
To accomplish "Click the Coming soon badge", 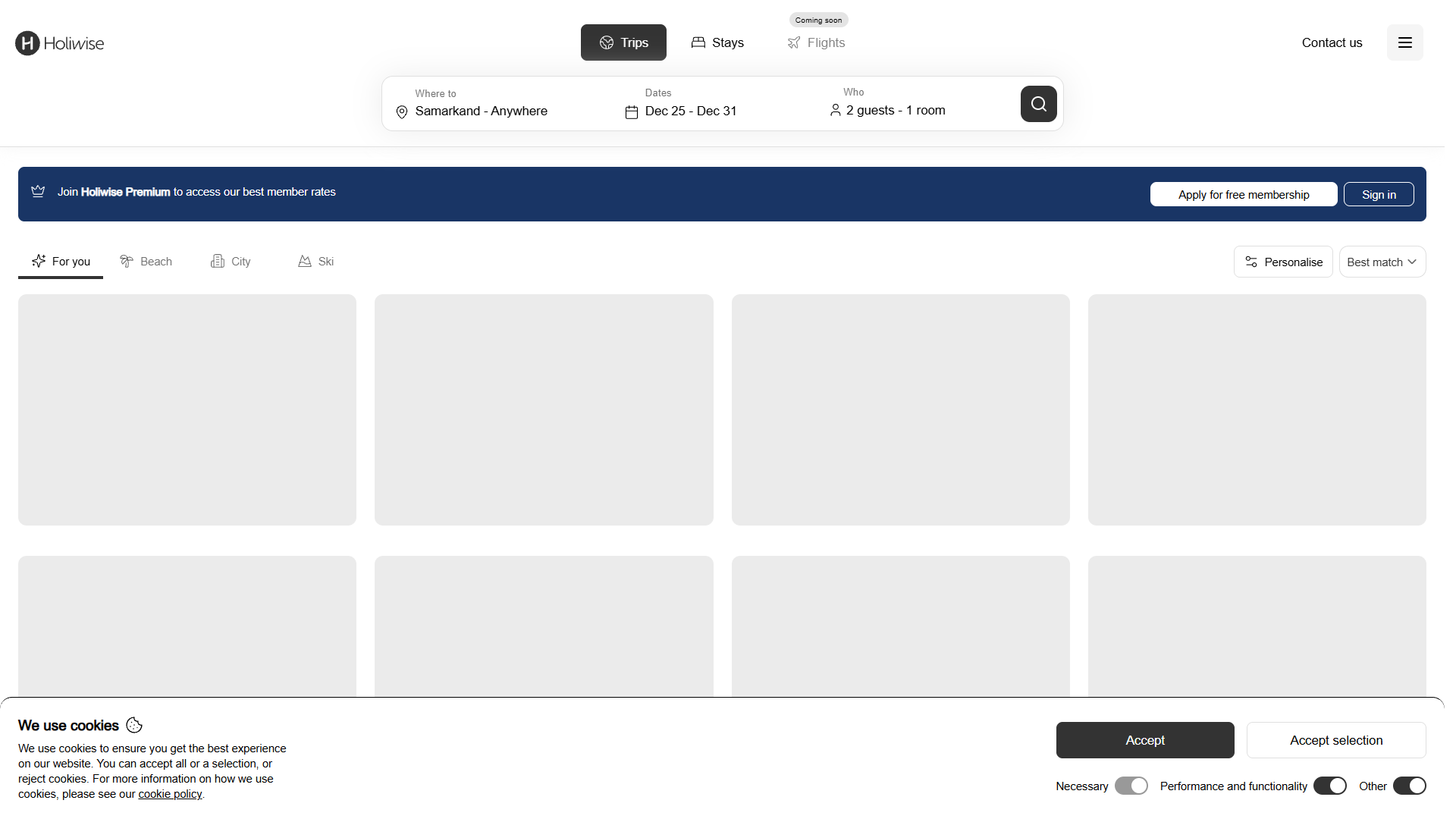I will point(818,20).
